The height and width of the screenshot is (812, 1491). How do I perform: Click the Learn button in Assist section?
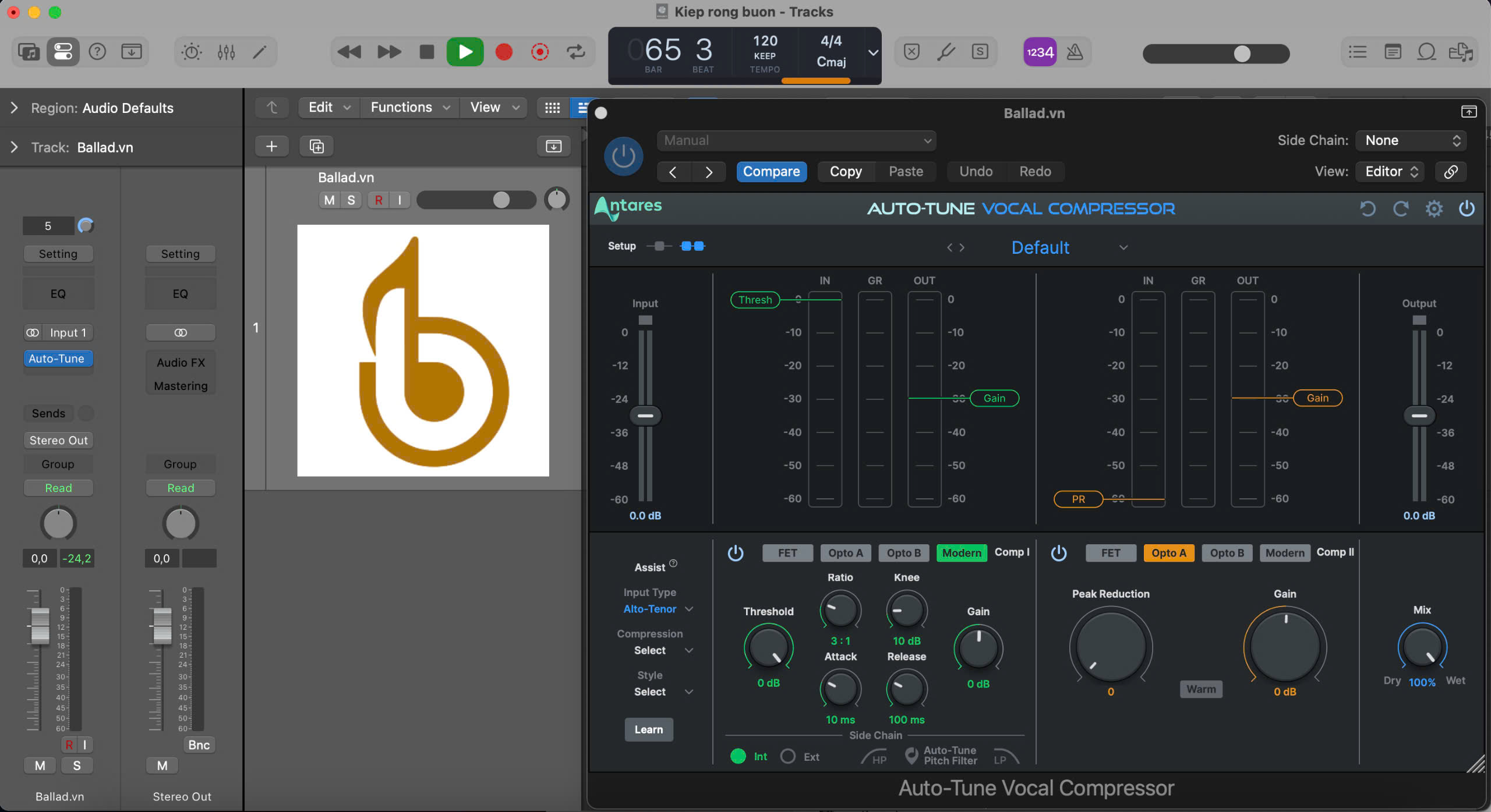(x=649, y=729)
